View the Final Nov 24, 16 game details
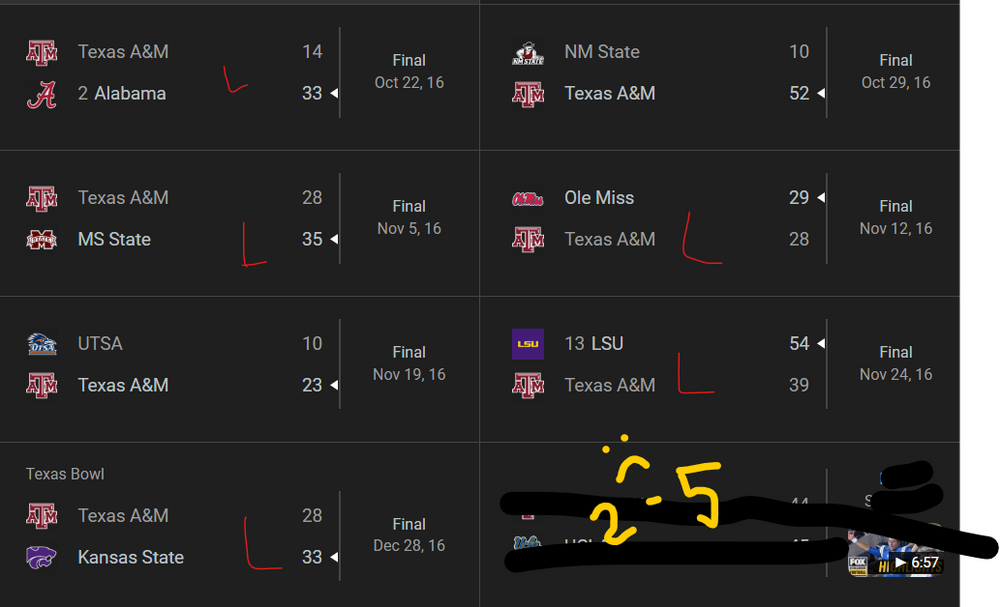 tap(895, 363)
